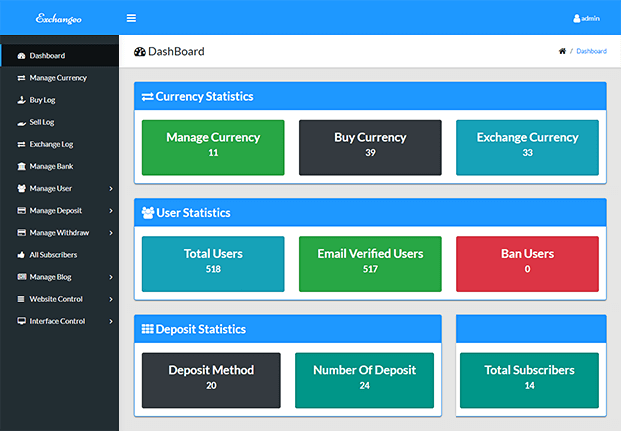Open the Total Subscribers card
The height and width of the screenshot is (431, 621).
click(530, 380)
